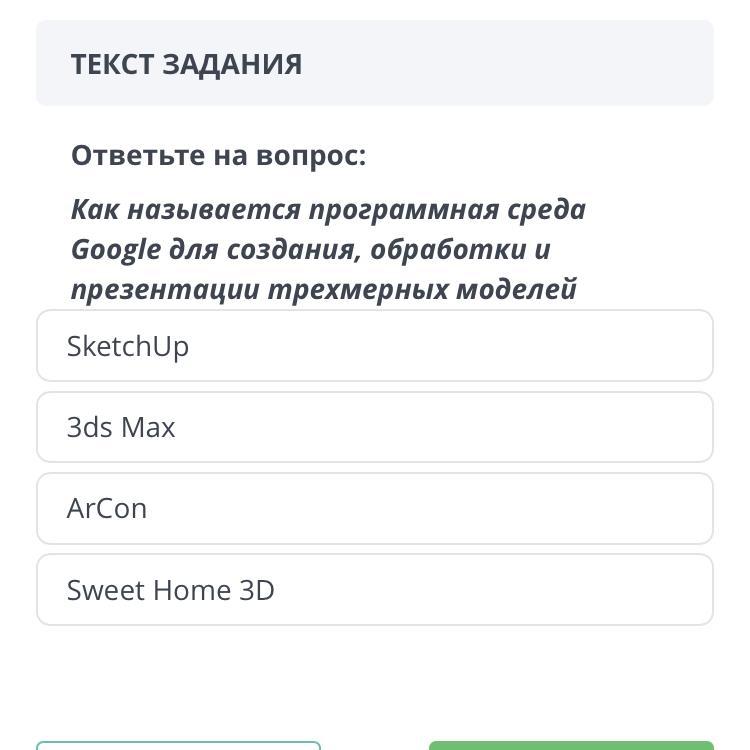
Task: Click the word "Google" in question
Action: coord(115,250)
